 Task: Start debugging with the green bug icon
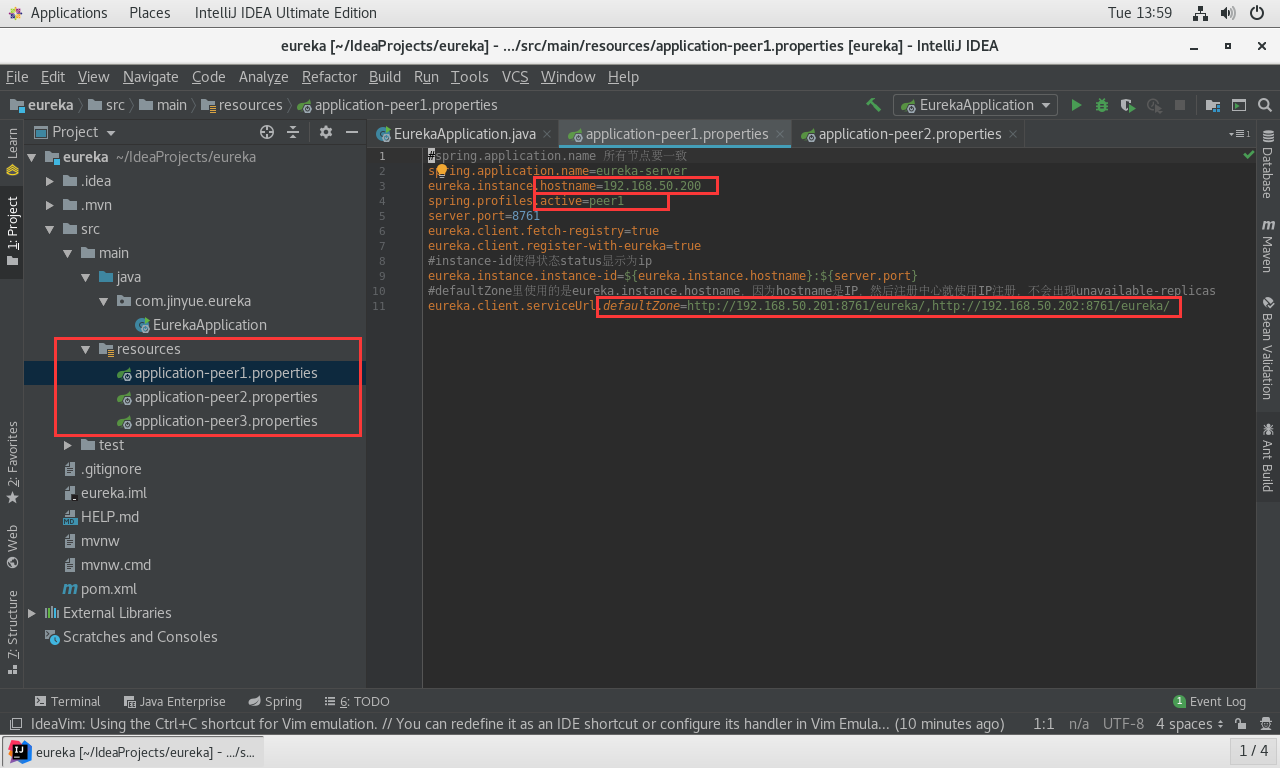[x=1102, y=105]
